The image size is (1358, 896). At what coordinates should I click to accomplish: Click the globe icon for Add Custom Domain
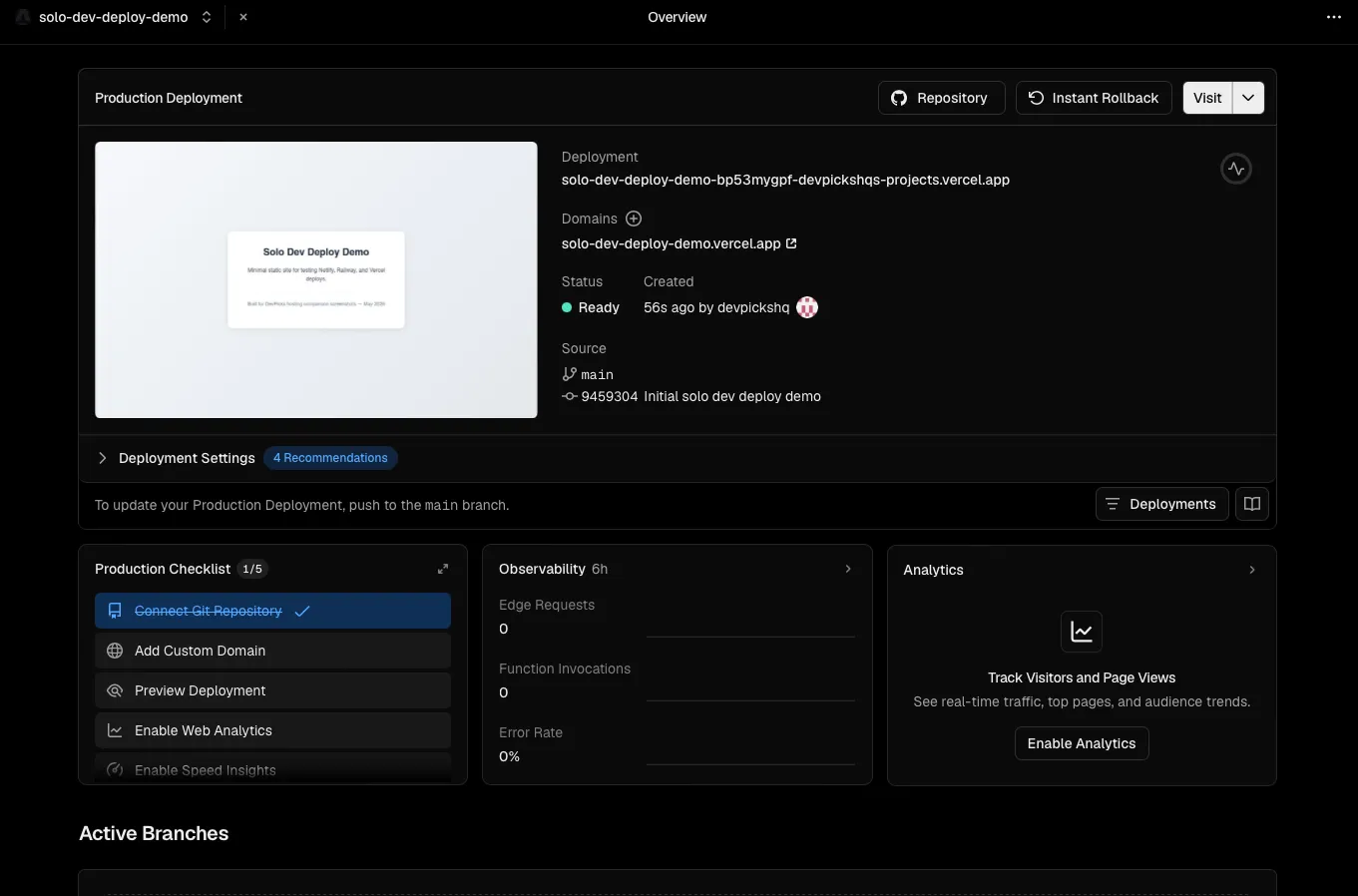pos(115,651)
